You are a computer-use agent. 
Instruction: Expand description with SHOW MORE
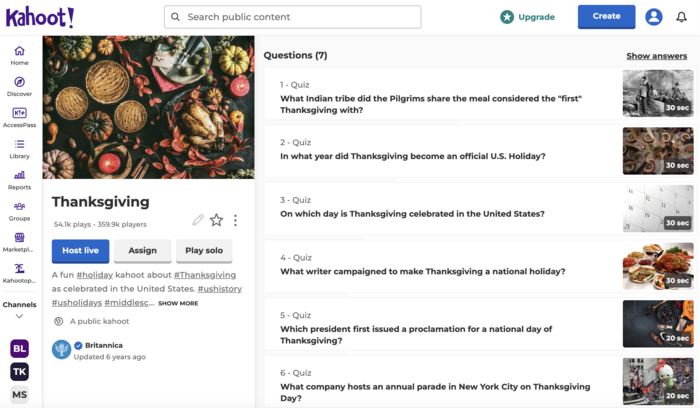[178, 303]
